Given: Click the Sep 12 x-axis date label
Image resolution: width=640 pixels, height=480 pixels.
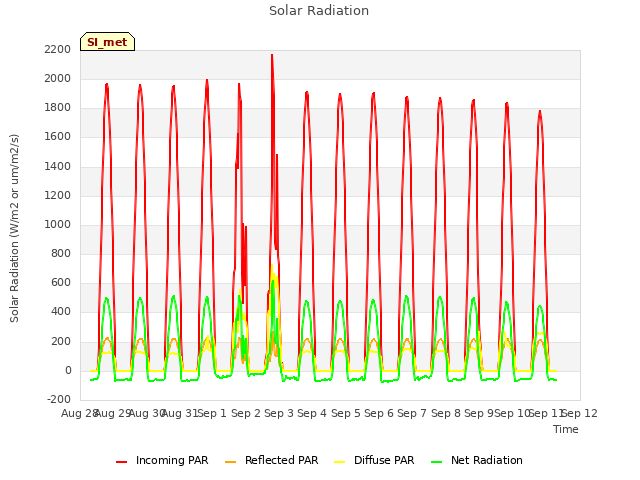Looking at the screenshot, I should point(580,413).
